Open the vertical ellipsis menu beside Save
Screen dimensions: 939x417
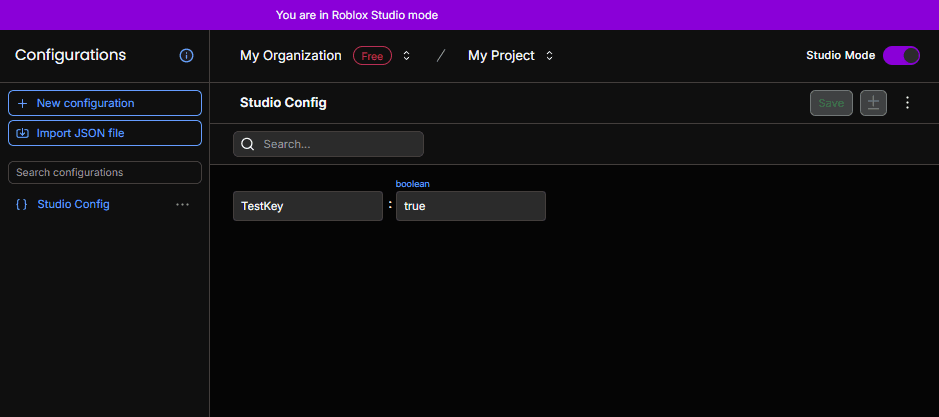907,103
